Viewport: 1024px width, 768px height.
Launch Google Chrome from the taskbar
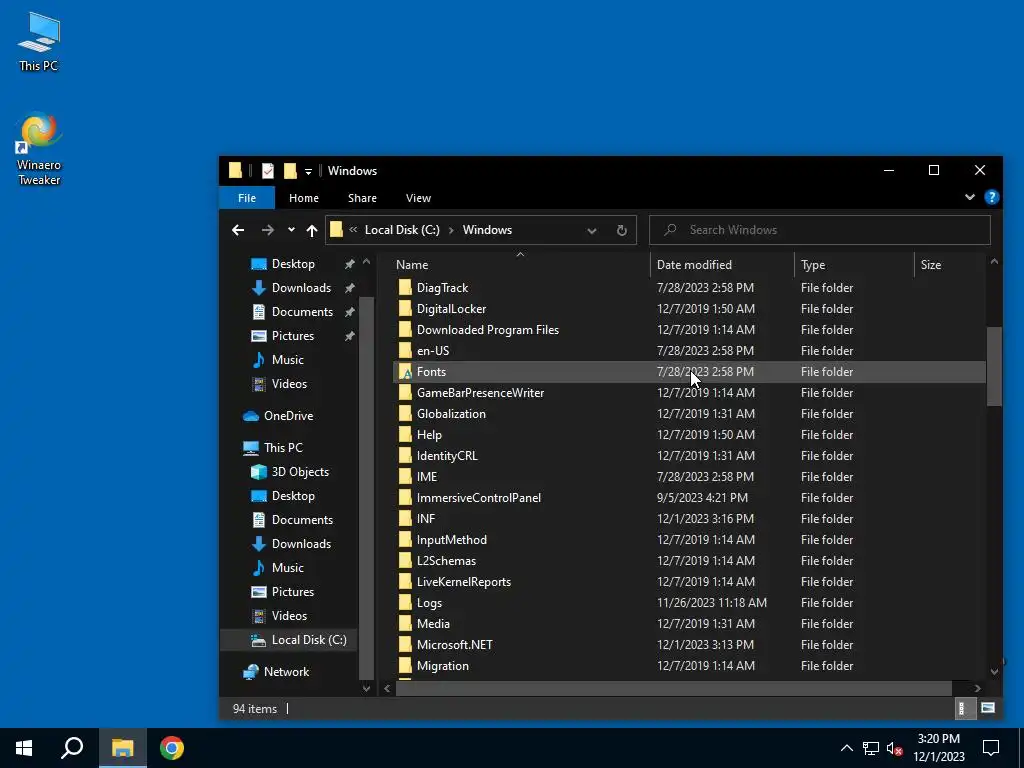(172, 748)
